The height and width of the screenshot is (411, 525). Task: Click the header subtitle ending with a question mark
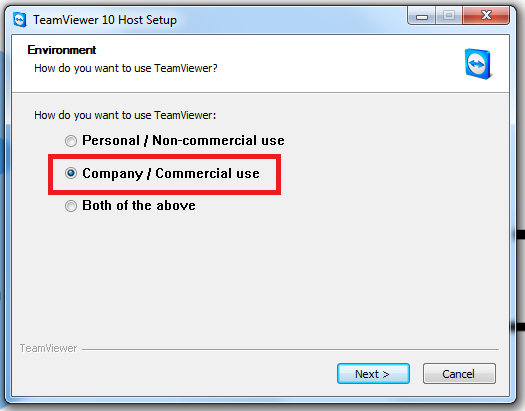tap(126, 68)
